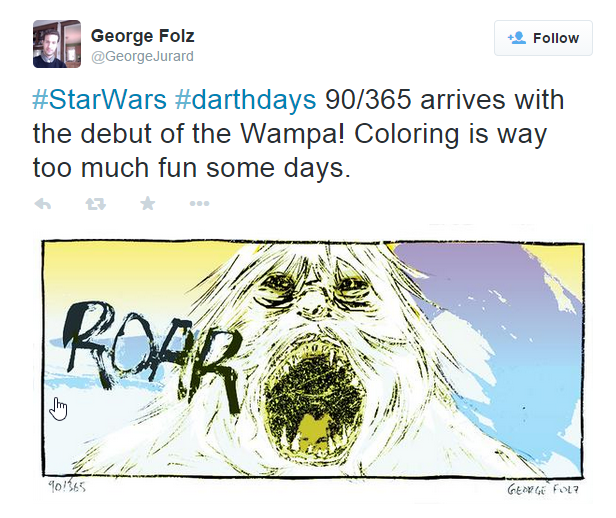Click the add-person icon in Follow

(x=517, y=38)
